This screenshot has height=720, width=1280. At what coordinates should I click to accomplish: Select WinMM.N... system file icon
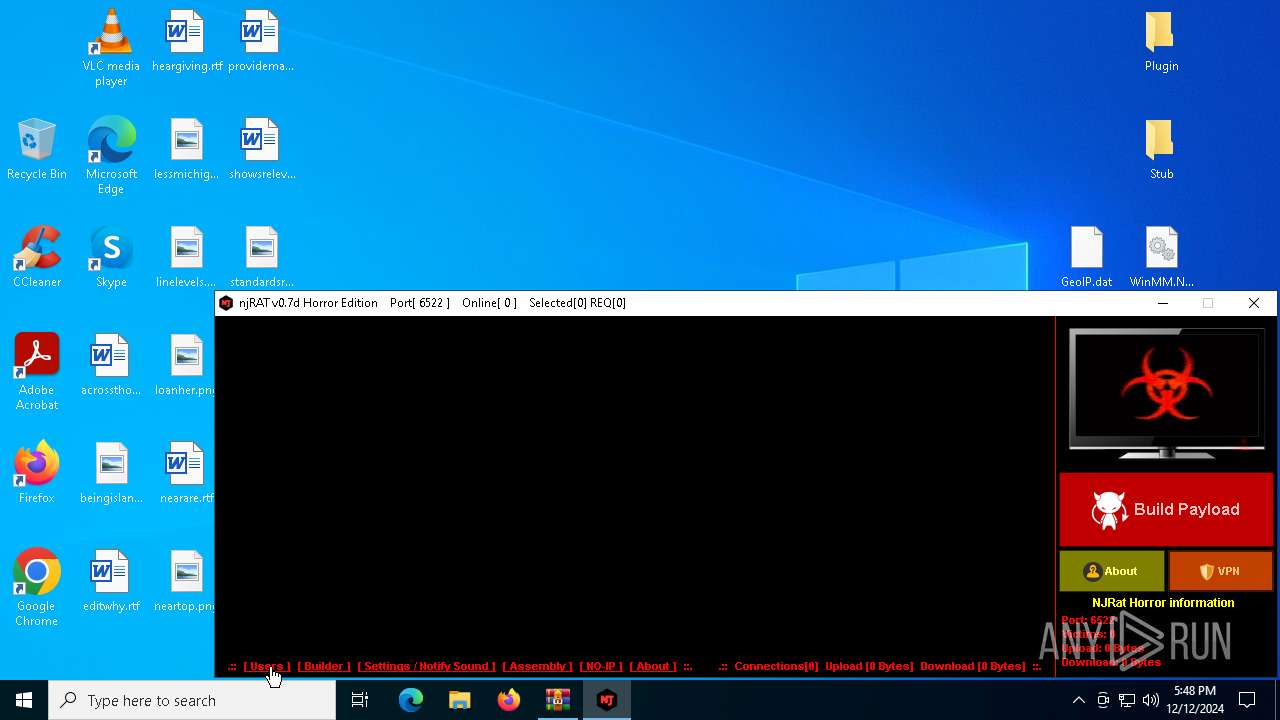click(1161, 257)
